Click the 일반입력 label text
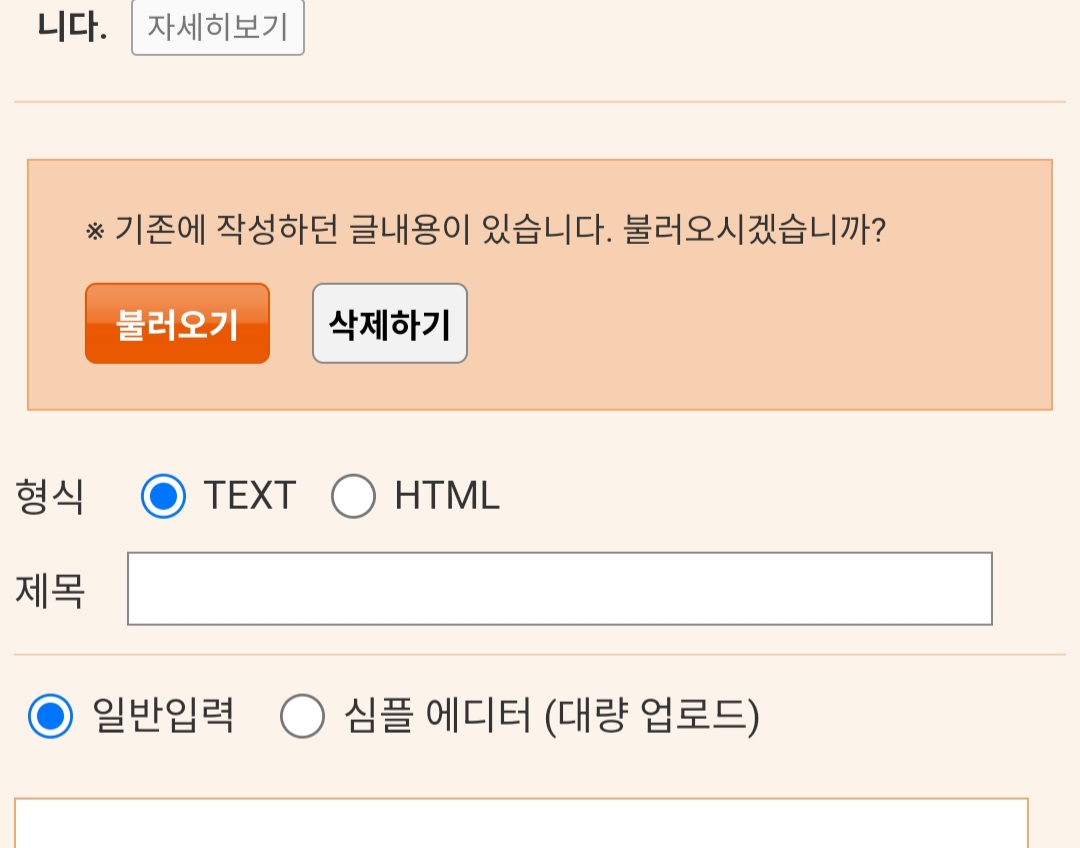1080x848 pixels. click(x=163, y=716)
